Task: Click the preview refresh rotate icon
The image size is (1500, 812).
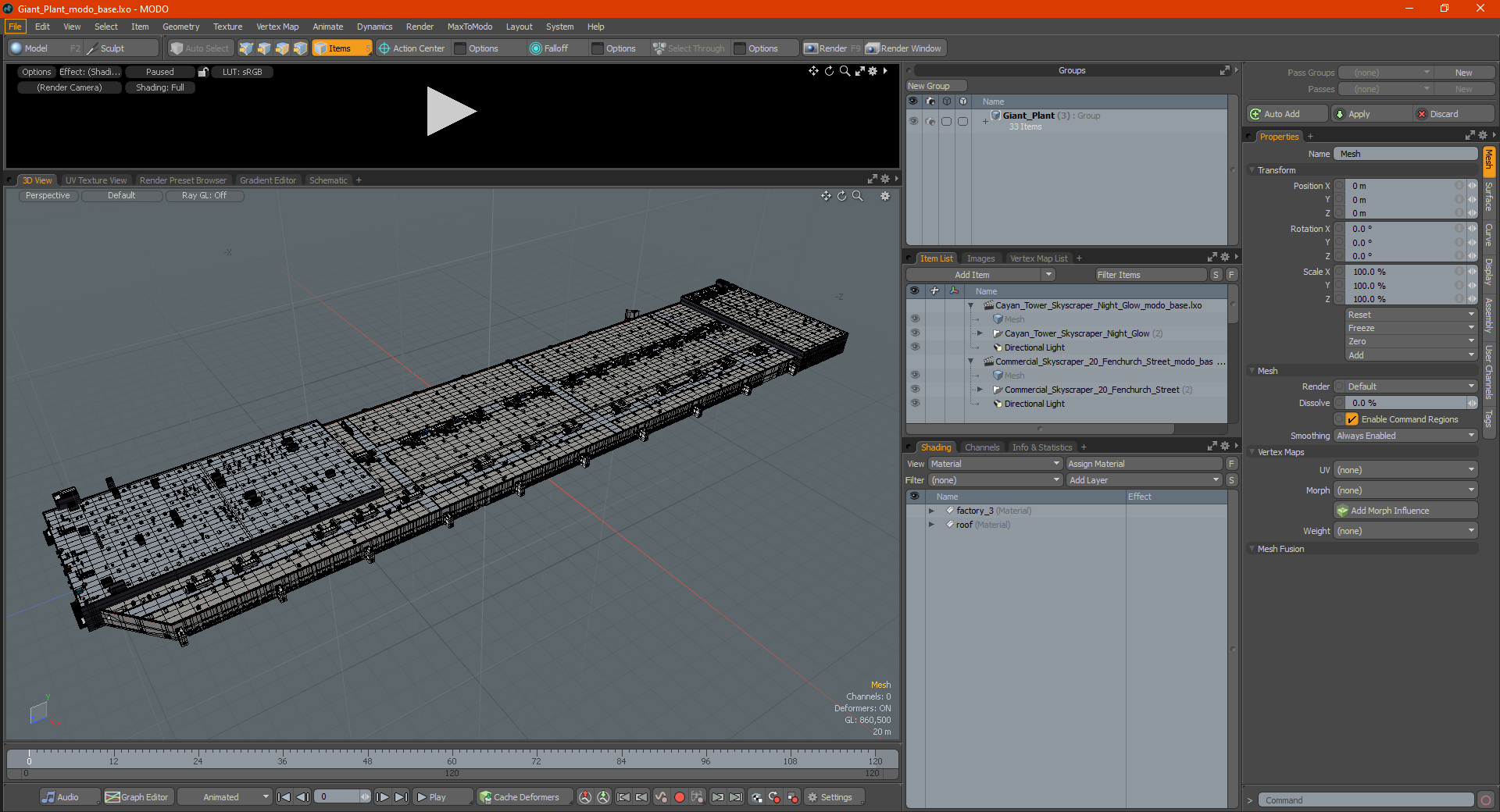Action: pyautogui.click(x=829, y=71)
